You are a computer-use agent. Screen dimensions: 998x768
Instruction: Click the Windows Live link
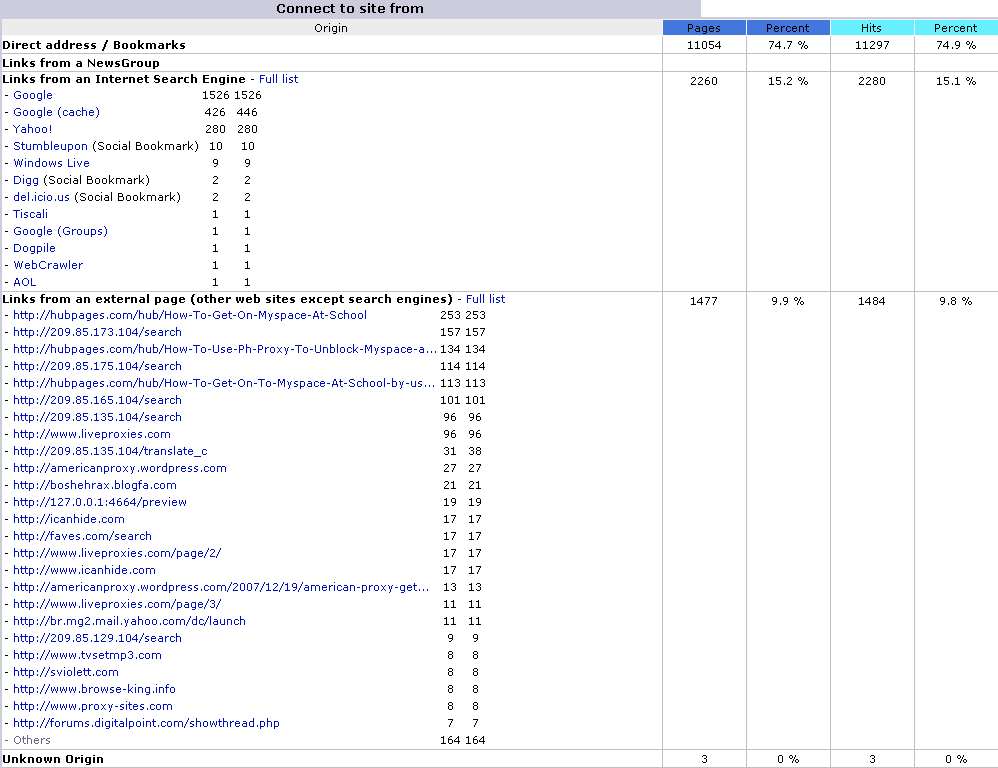point(51,163)
